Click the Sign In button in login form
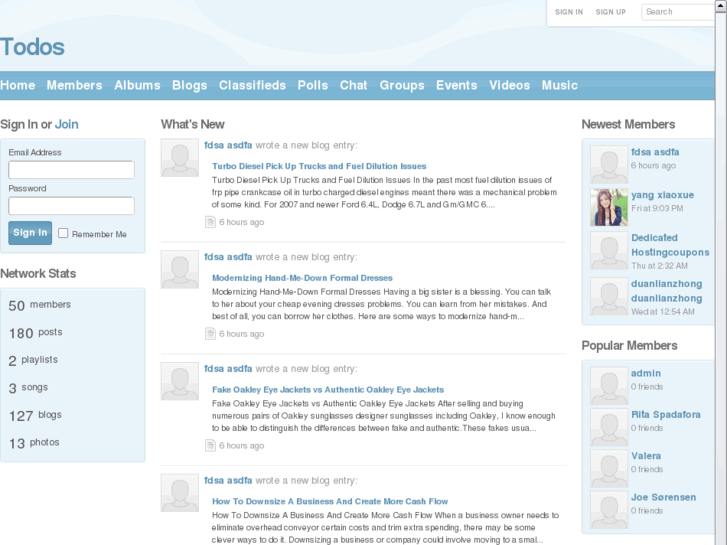The width and height of the screenshot is (727, 545). [x=30, y=233]
